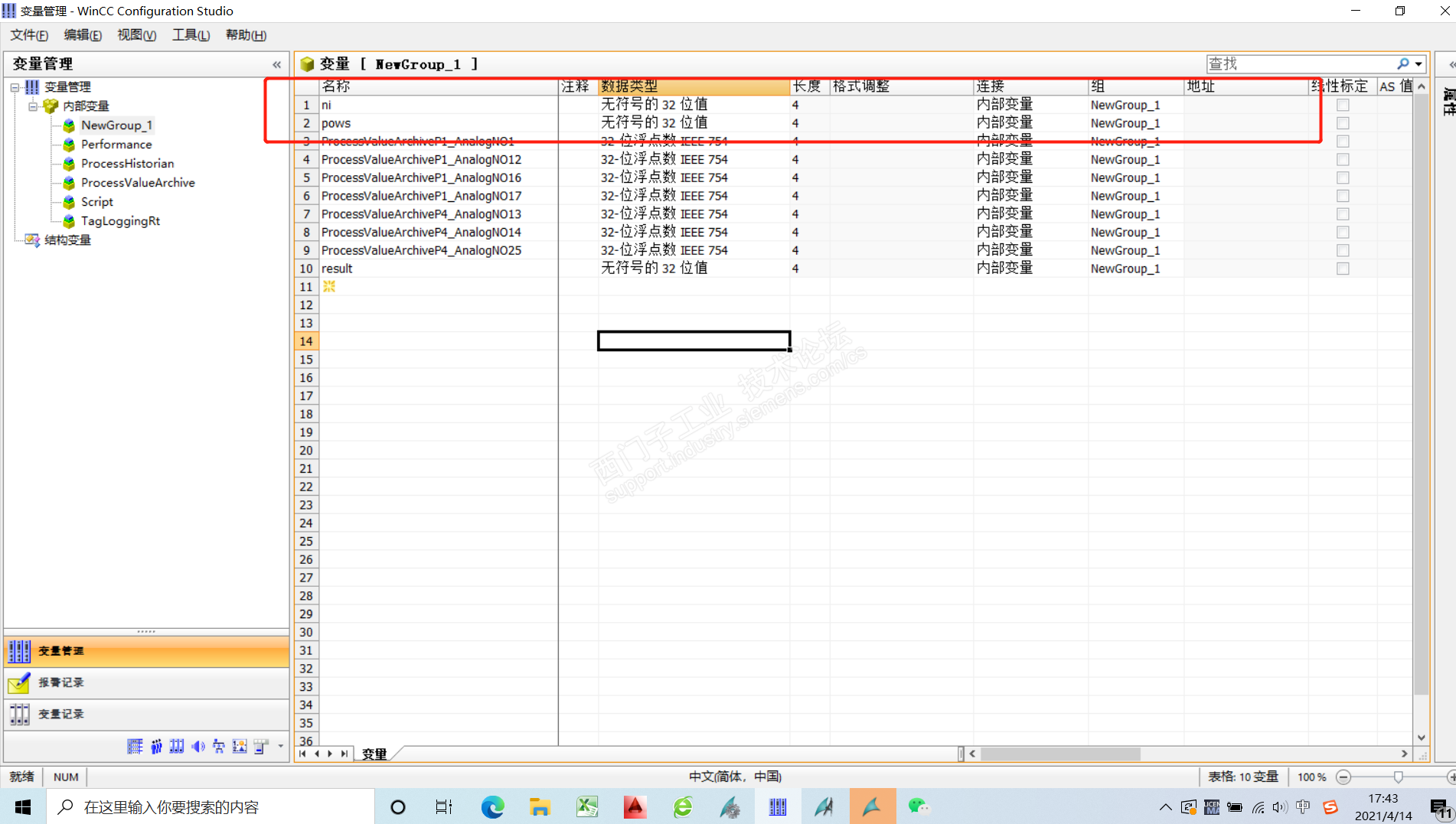Jump to last sheet tab arrow

[344, 754]
